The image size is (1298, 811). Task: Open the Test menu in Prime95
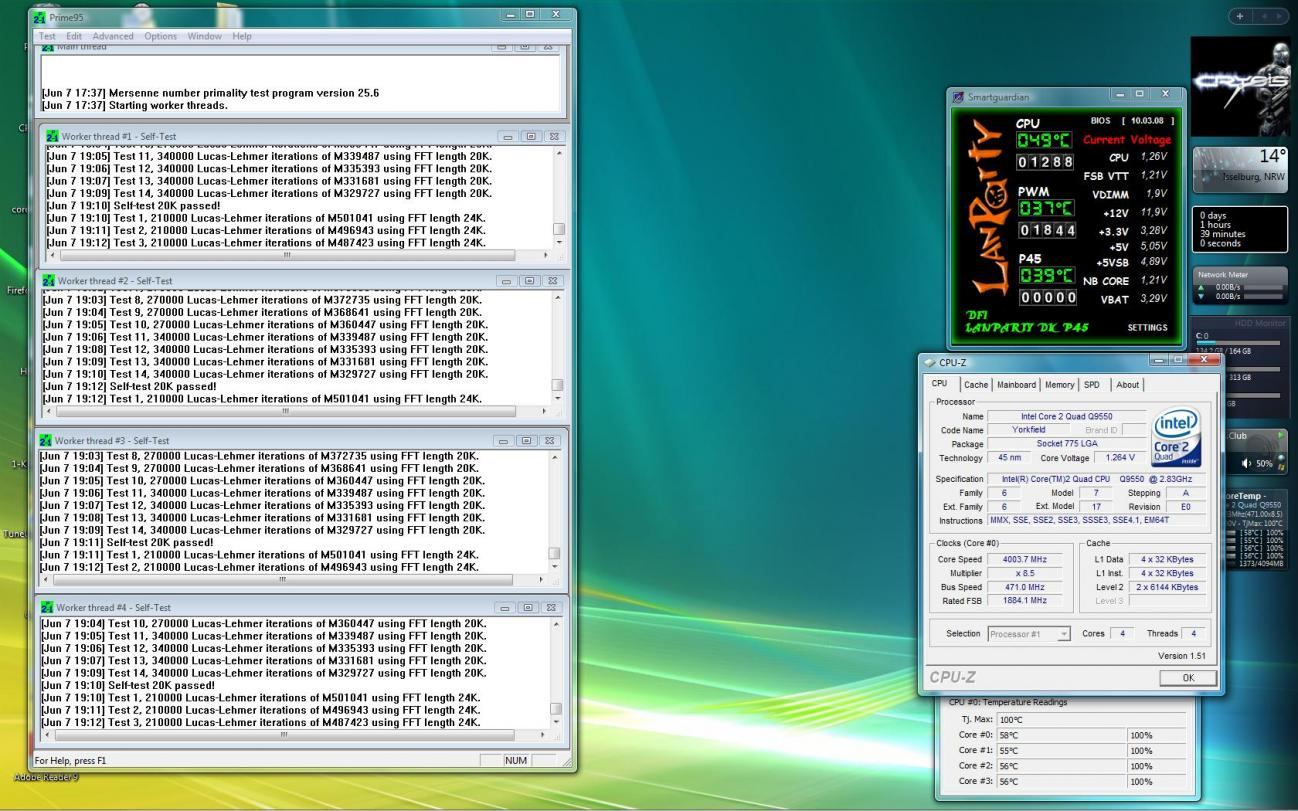tap(47, 36)
